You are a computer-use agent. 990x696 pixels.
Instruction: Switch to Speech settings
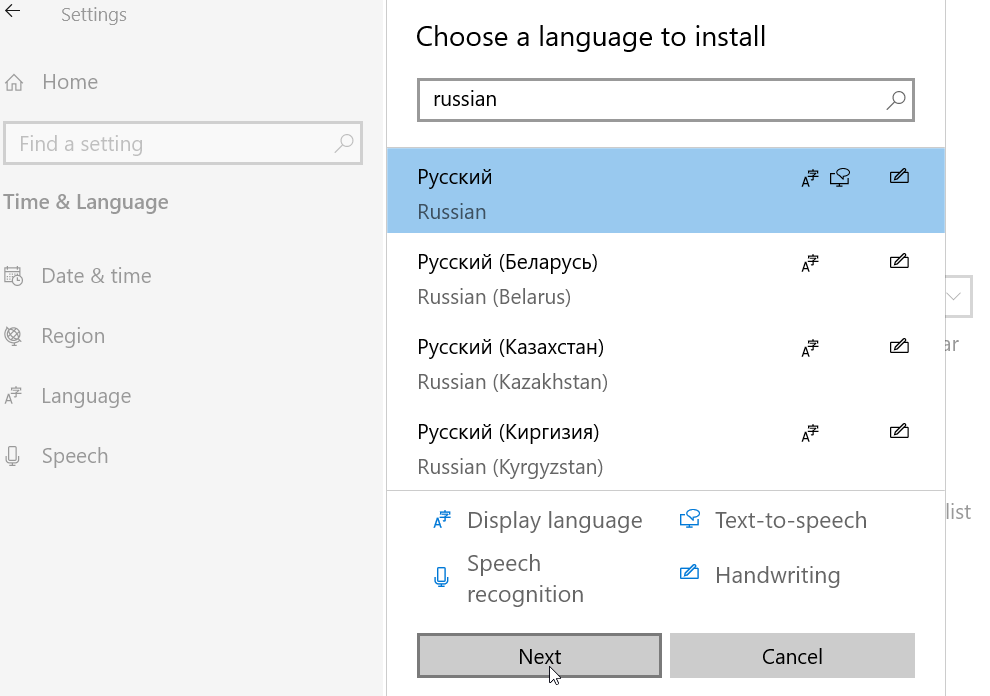coord(75,456)
